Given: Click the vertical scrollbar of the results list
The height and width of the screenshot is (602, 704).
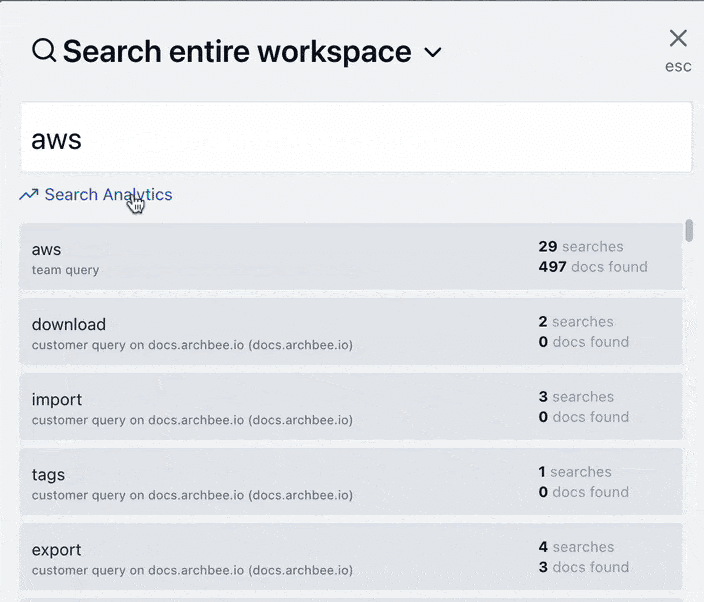Looking at the screenshot, I should tap(689, 230).
